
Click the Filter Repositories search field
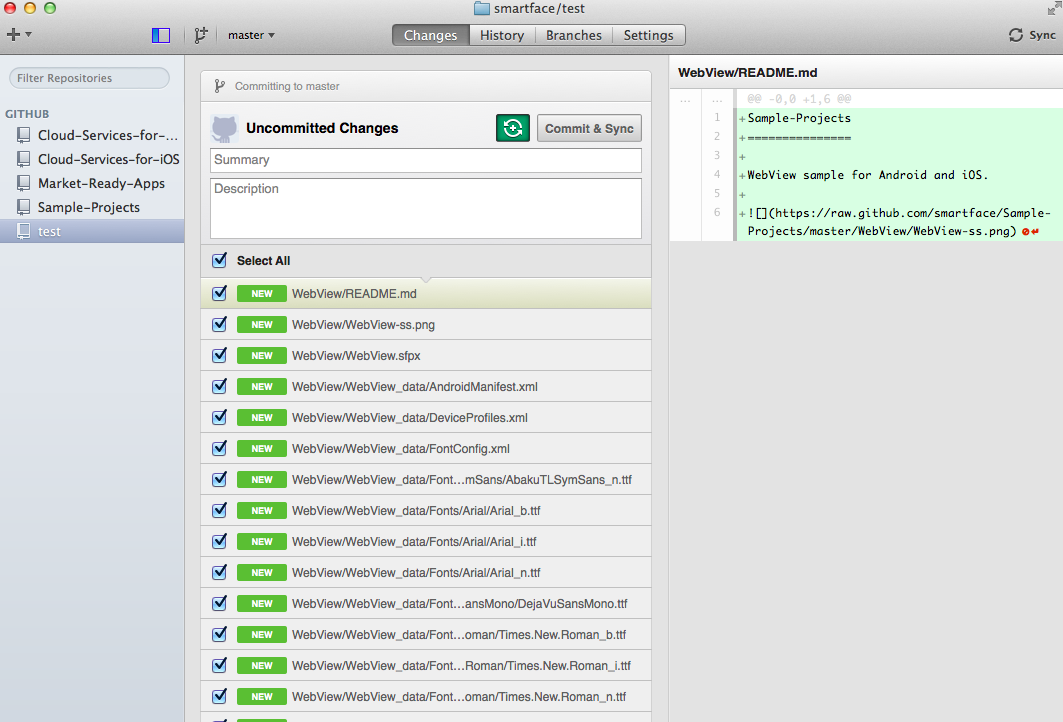click(89, 78)
